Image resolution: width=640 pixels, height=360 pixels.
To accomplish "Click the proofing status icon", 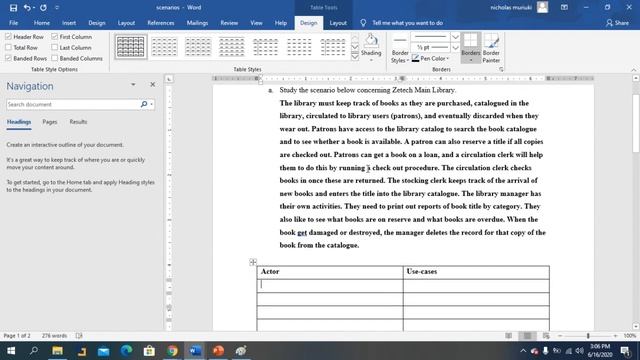I will 79,336.
